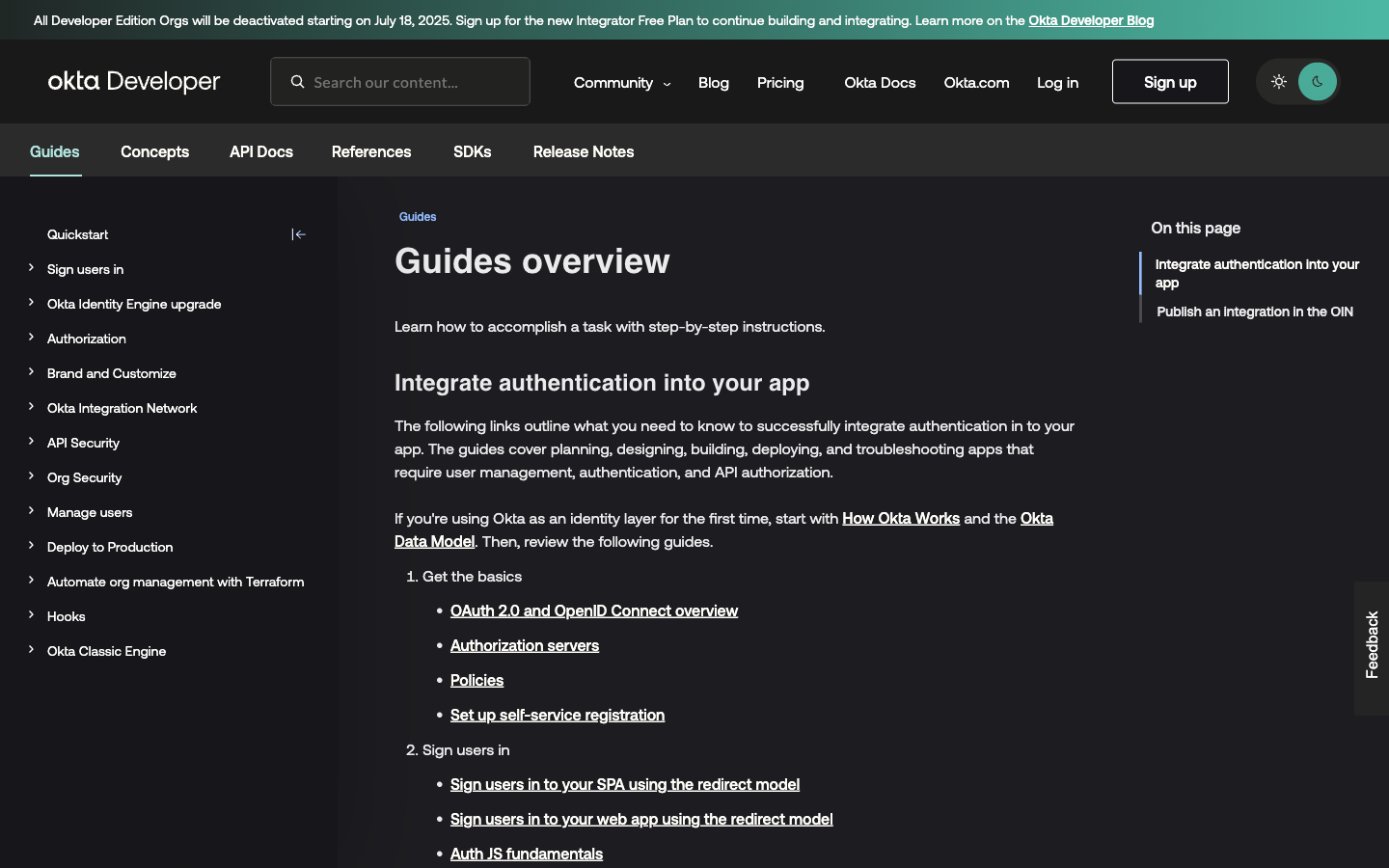The image size is (1389, 868).
Task: Open Sign users in to your SPA link
Action: tap(625, 785)
